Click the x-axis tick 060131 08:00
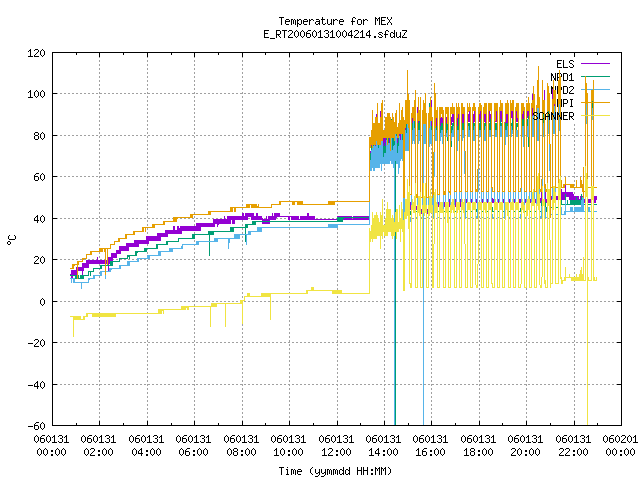The height and width of the screenshot is (480, 640). point(242,446)
